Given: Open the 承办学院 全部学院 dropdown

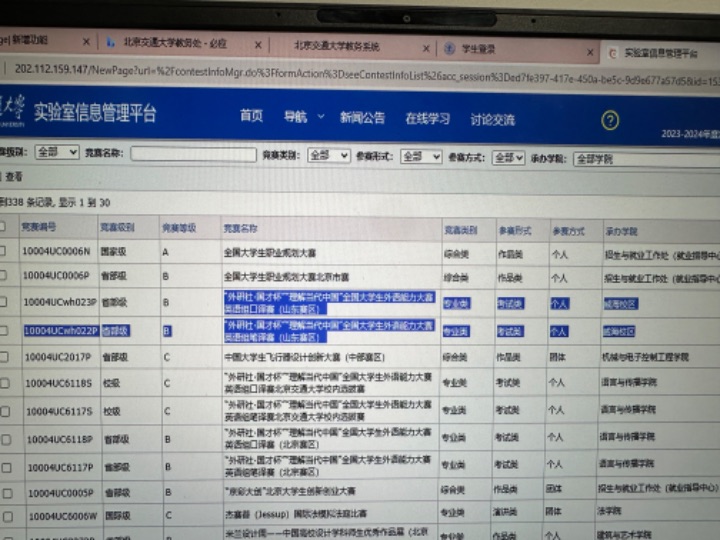Looking at the screenshot, I should (647, 160).
